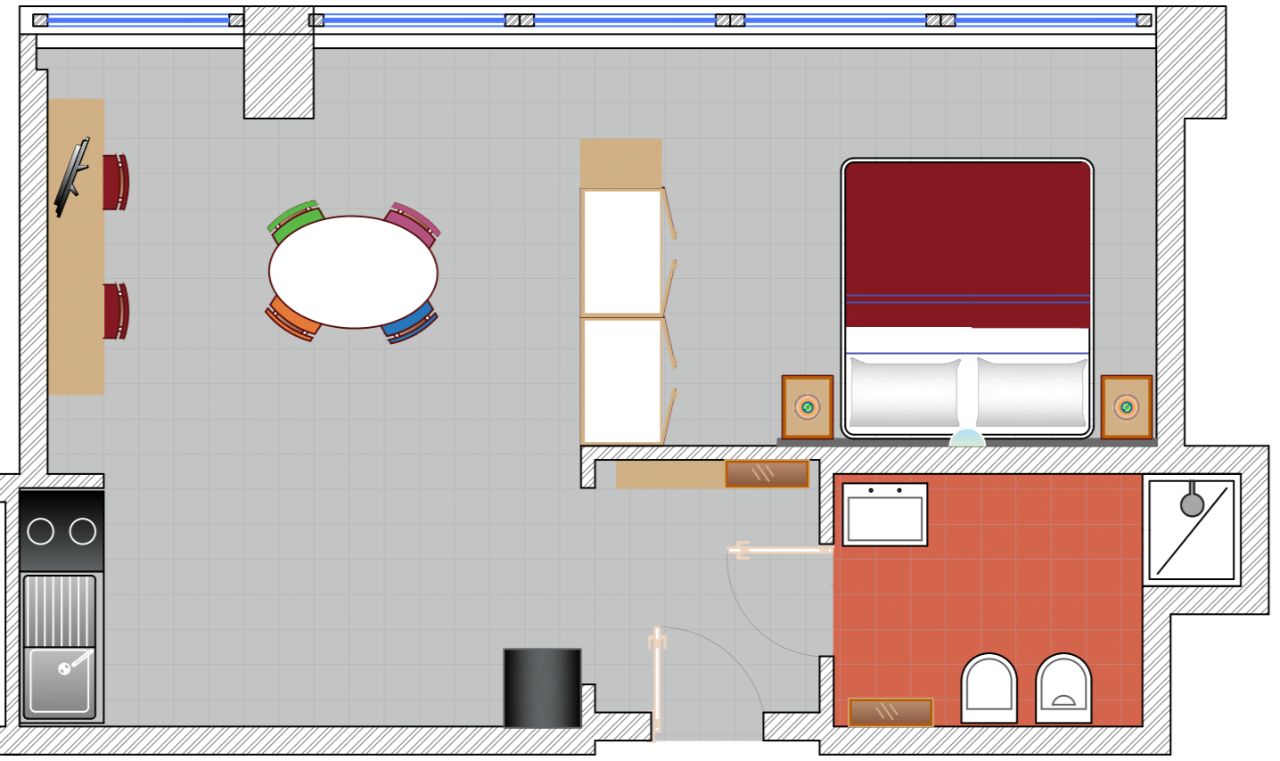This screenshot has height=761, width=1280.
Task: Select the left pillow on the bed
Action: tap(904, 392)
